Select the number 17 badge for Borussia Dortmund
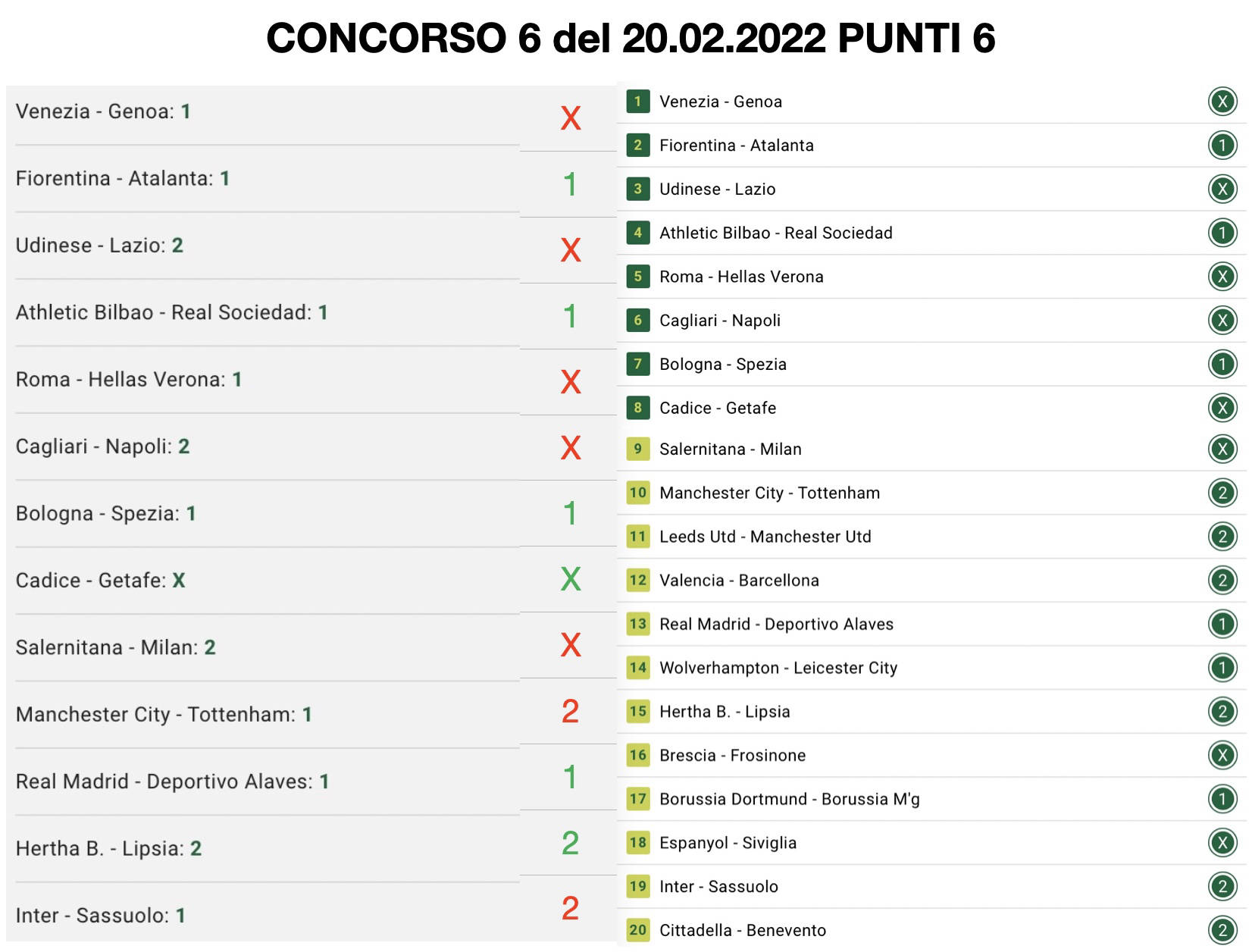The image size is (1252, 952). coord(637,799)
